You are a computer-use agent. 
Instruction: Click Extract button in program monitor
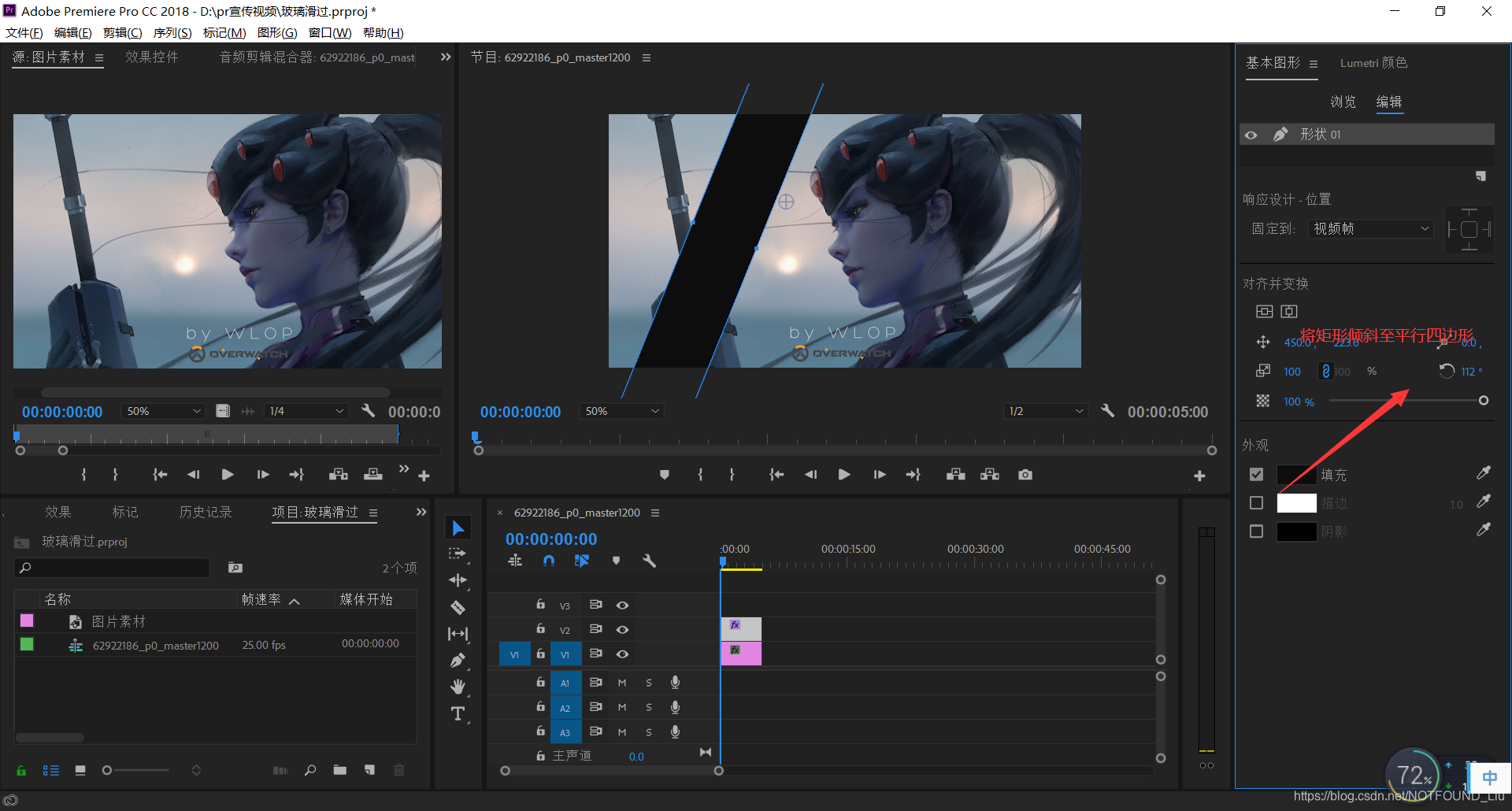click(990, 475)
